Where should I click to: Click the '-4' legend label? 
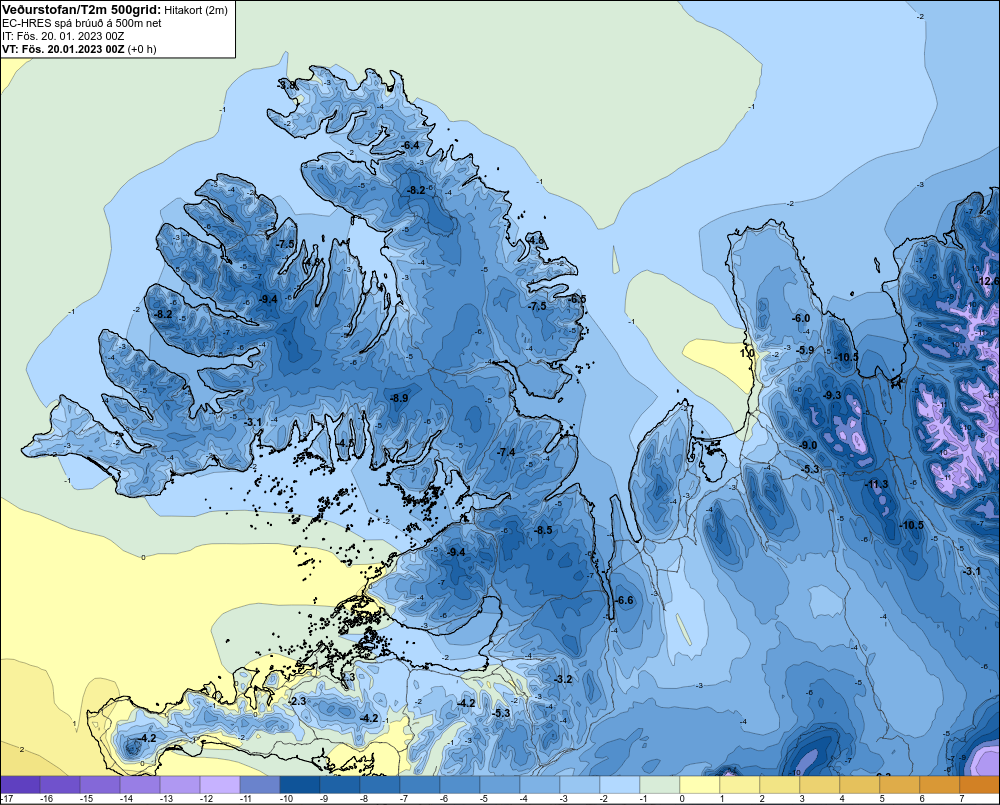tap(524, 799)
